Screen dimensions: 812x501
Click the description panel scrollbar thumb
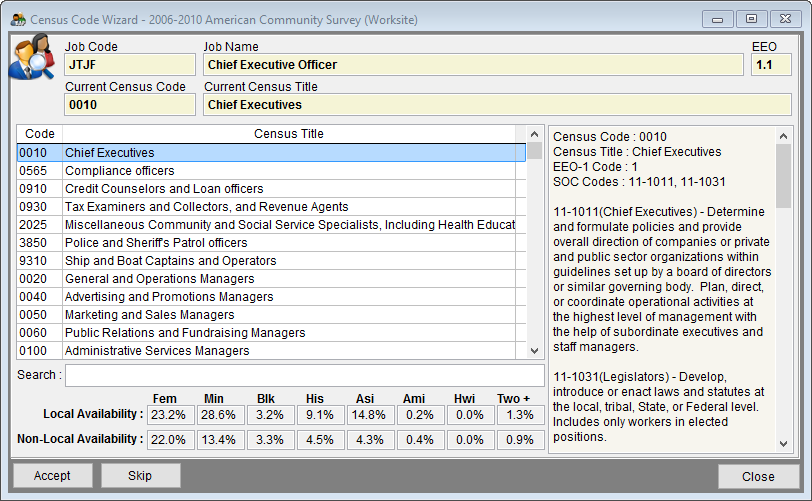click(783, 176)
